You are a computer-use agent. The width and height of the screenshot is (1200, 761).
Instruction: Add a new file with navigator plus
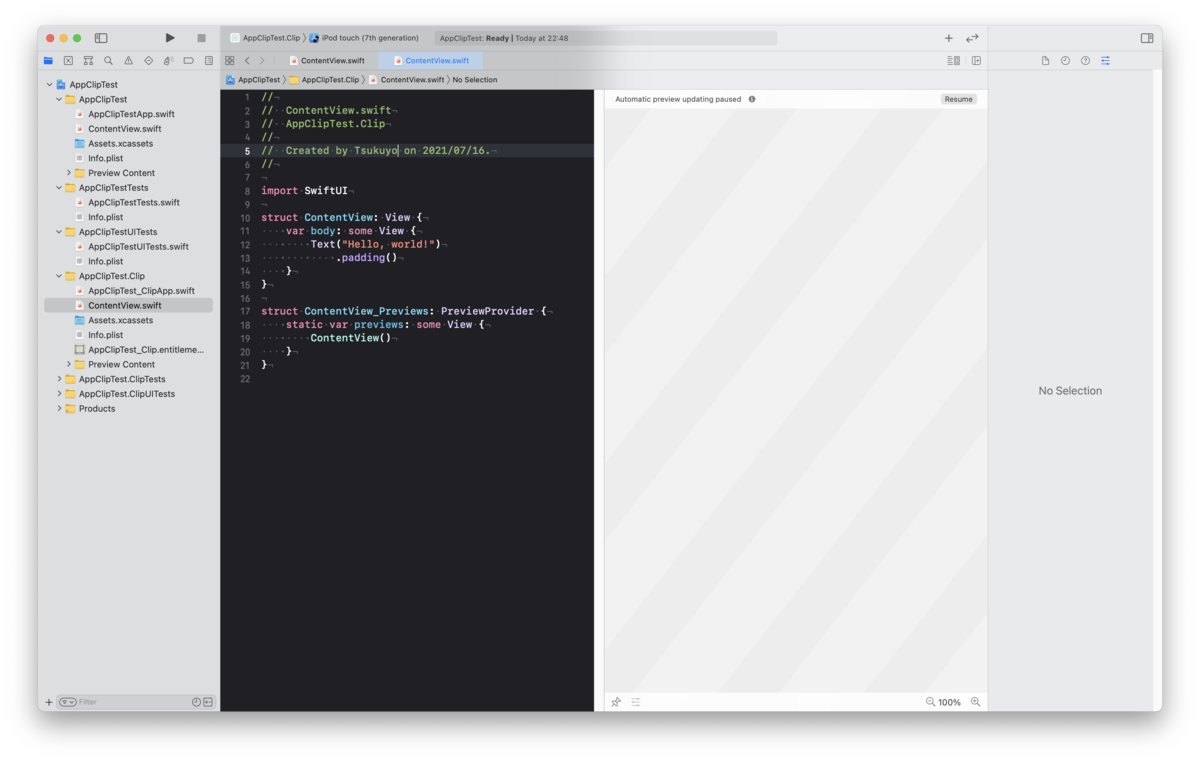[x=49, y=702]
